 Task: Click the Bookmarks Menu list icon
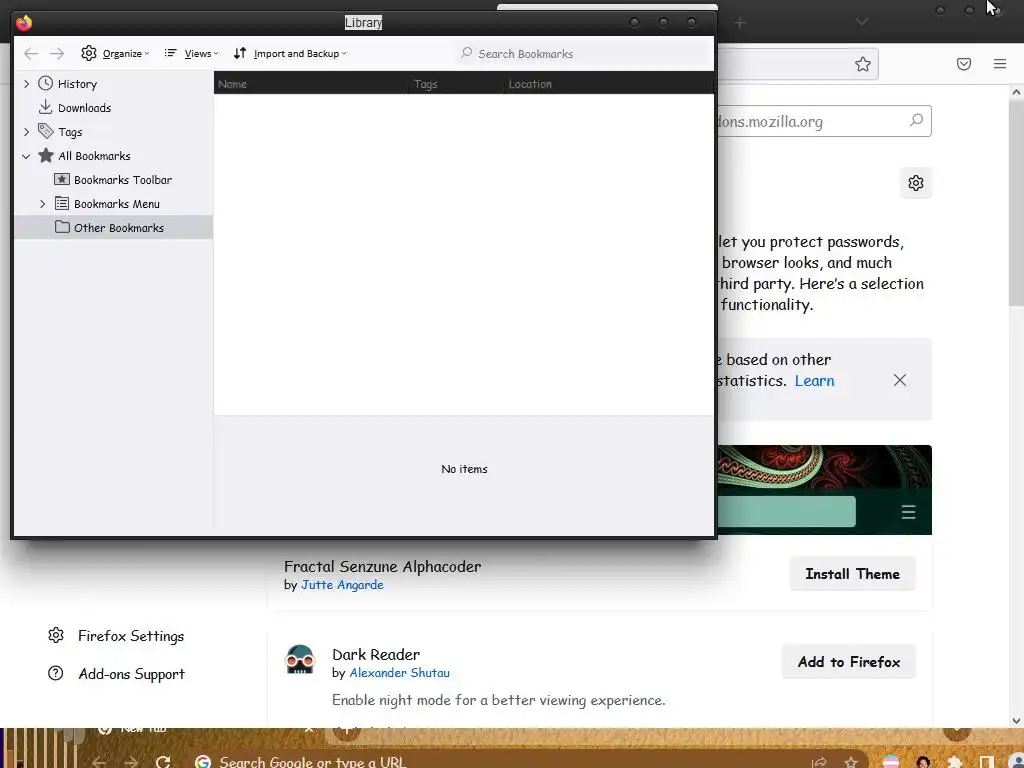point(62,203)
